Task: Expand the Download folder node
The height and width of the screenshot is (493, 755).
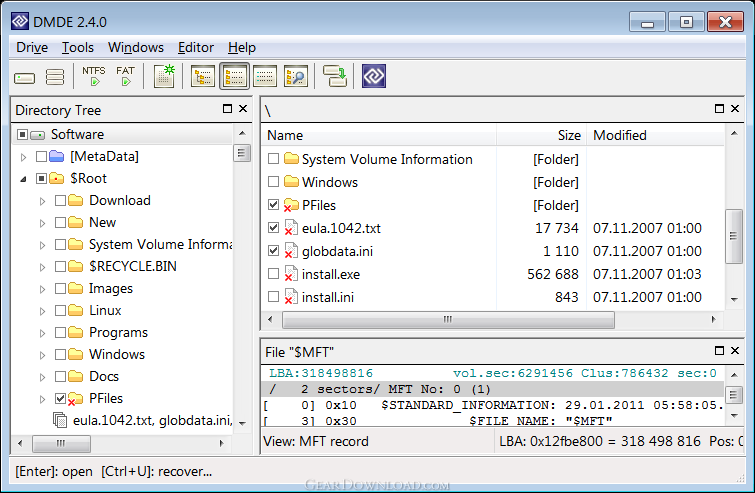Action: pos(42,201)
